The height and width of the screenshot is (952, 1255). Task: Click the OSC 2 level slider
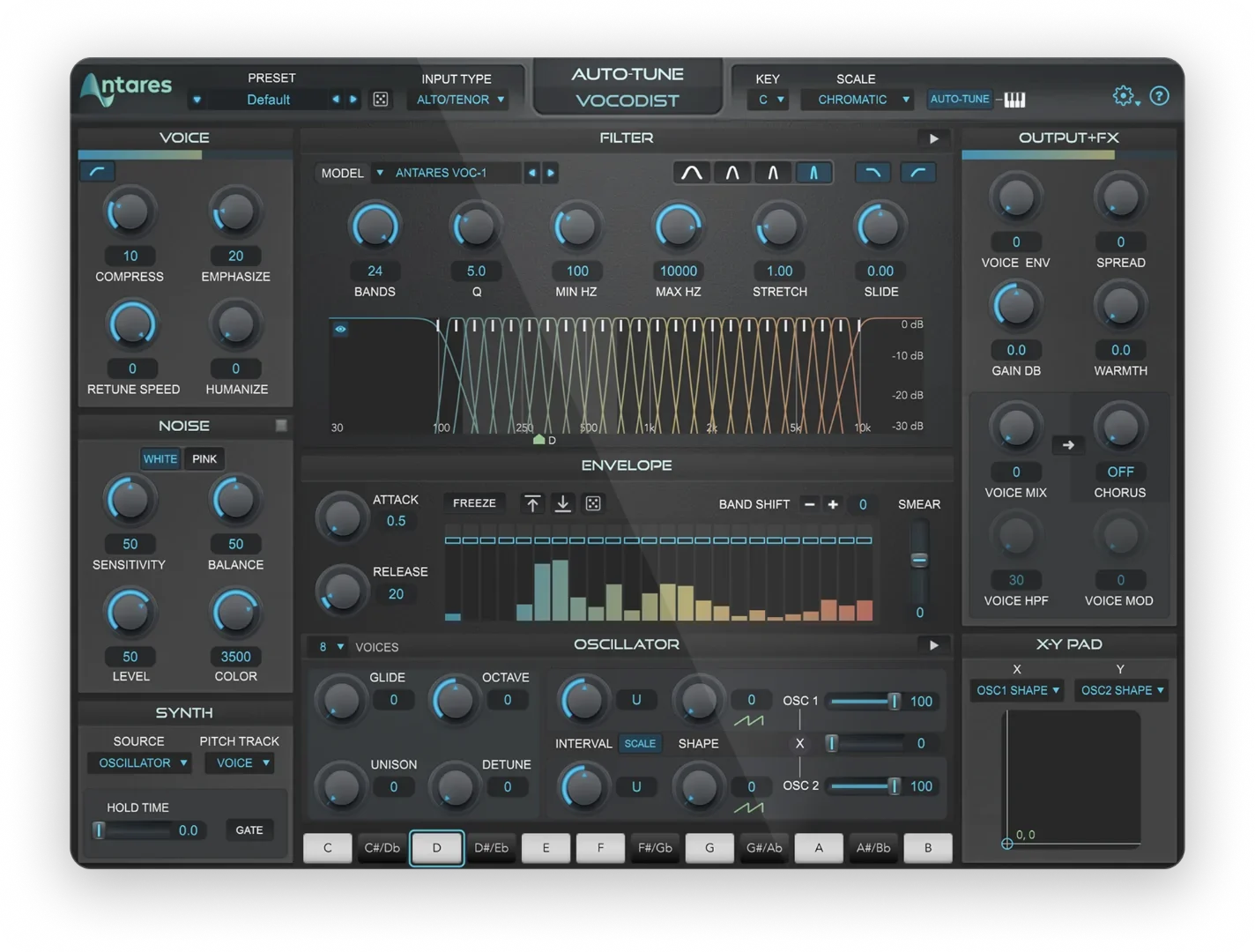pos(866,786)
